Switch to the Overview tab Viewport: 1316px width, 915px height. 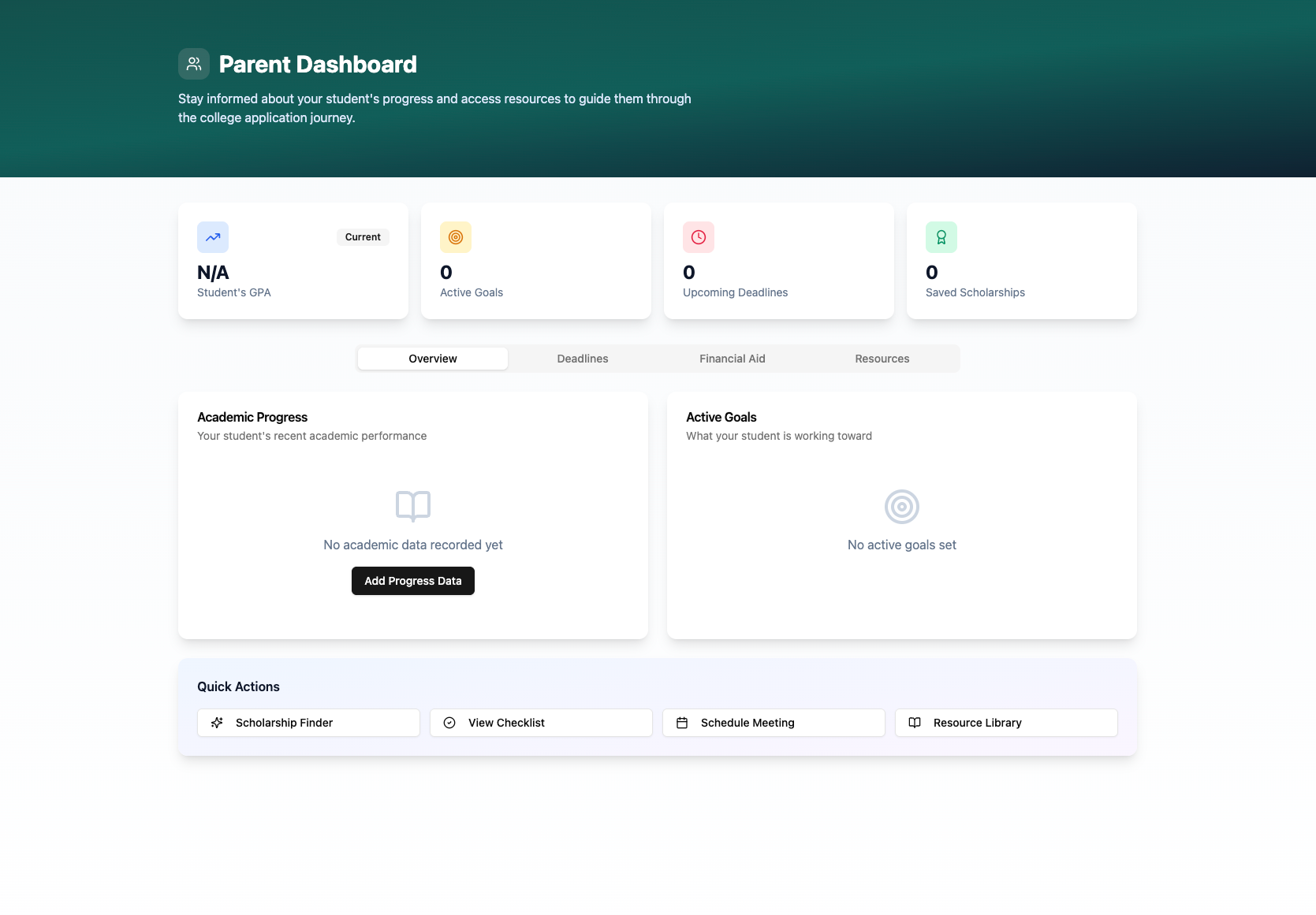433,359
